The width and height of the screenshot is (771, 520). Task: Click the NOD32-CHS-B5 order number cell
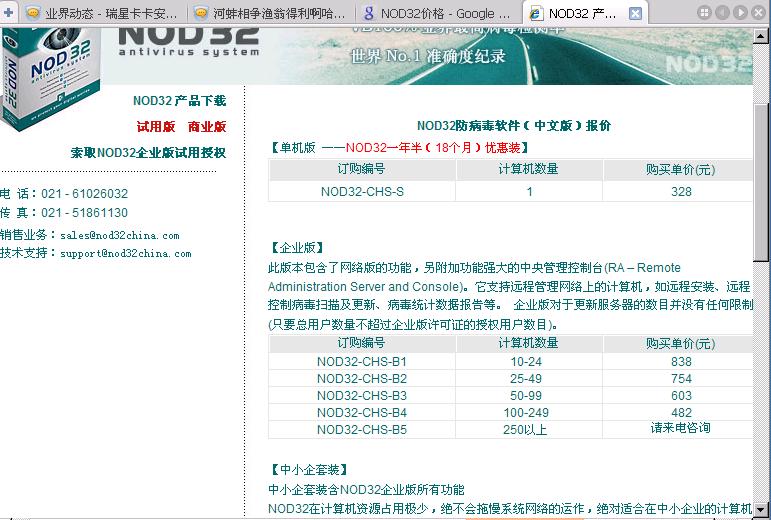[362, 430]
